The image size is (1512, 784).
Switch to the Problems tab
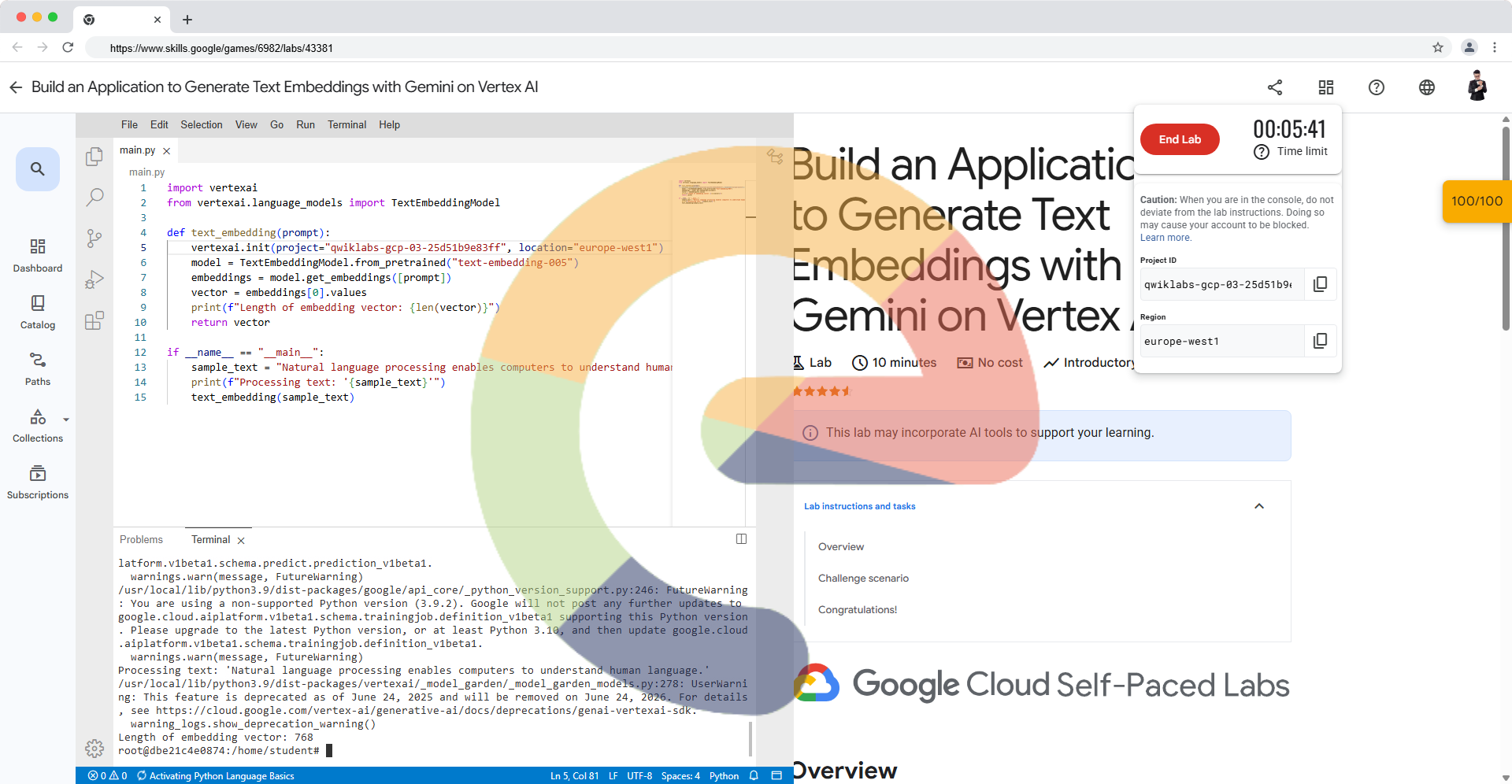(141, 540)
